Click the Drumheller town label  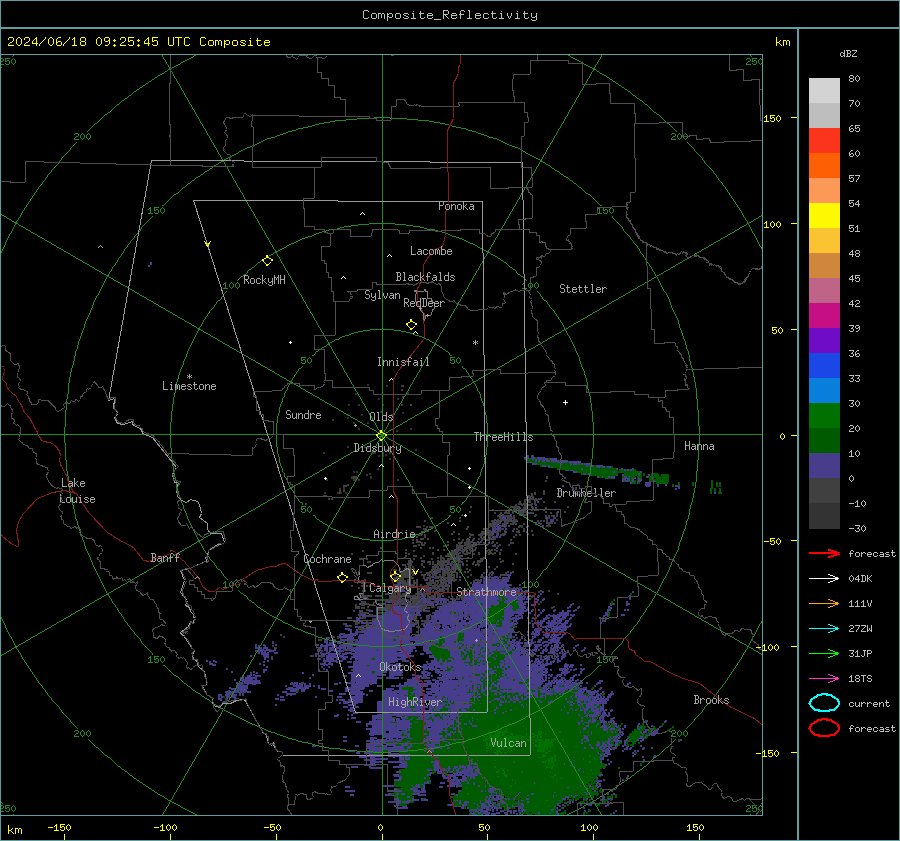click(x=586, y=493)
